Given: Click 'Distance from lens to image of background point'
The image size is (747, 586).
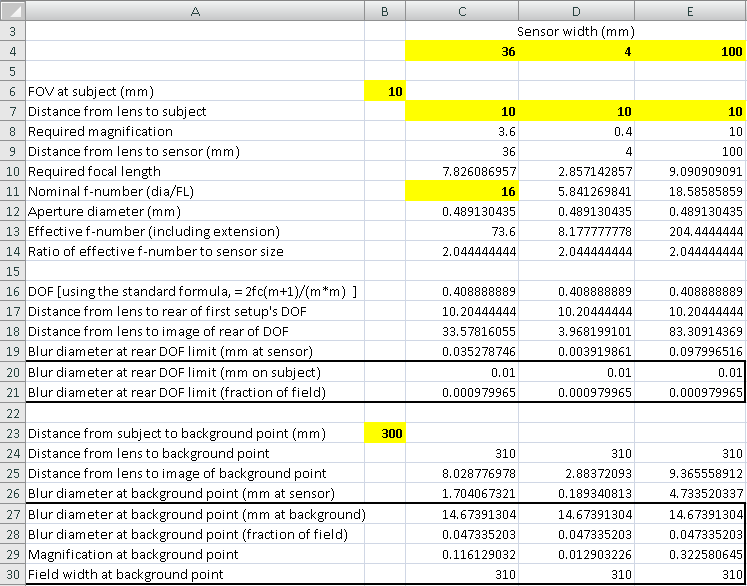Looking at the screenshot, I should point(177,474).
